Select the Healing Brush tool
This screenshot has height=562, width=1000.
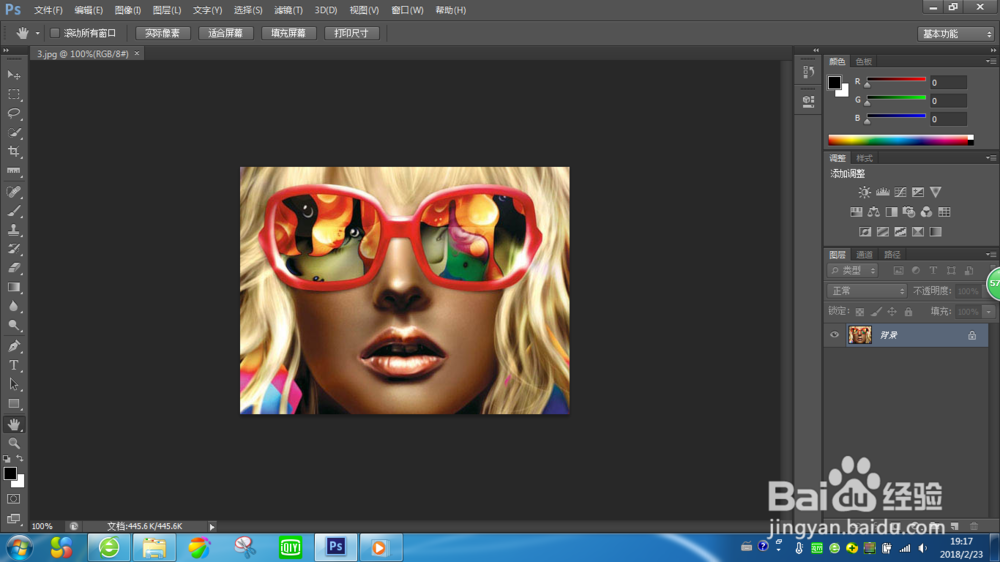coord(13,191)
